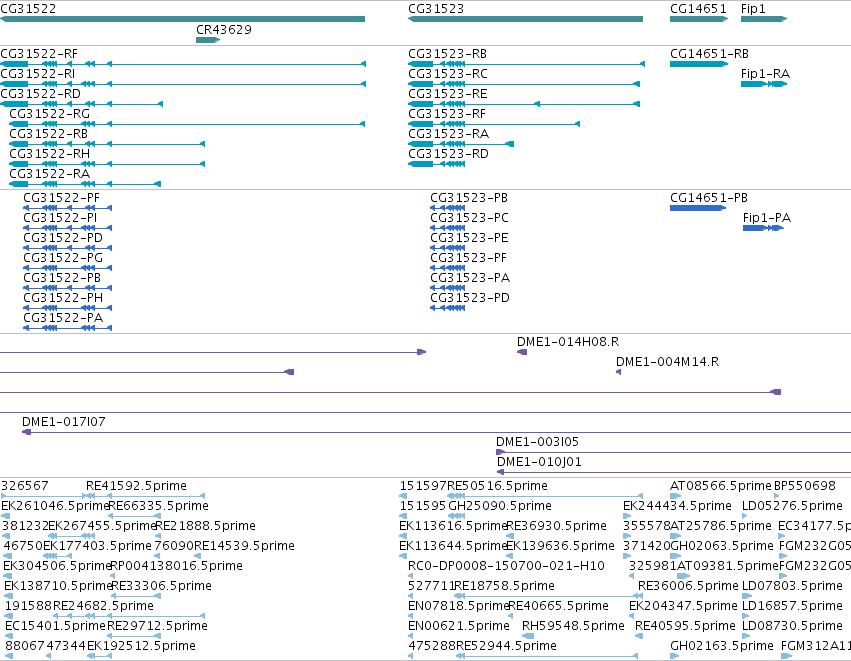
Task: Click EST label RE21888.5prime
Action: 205,526
